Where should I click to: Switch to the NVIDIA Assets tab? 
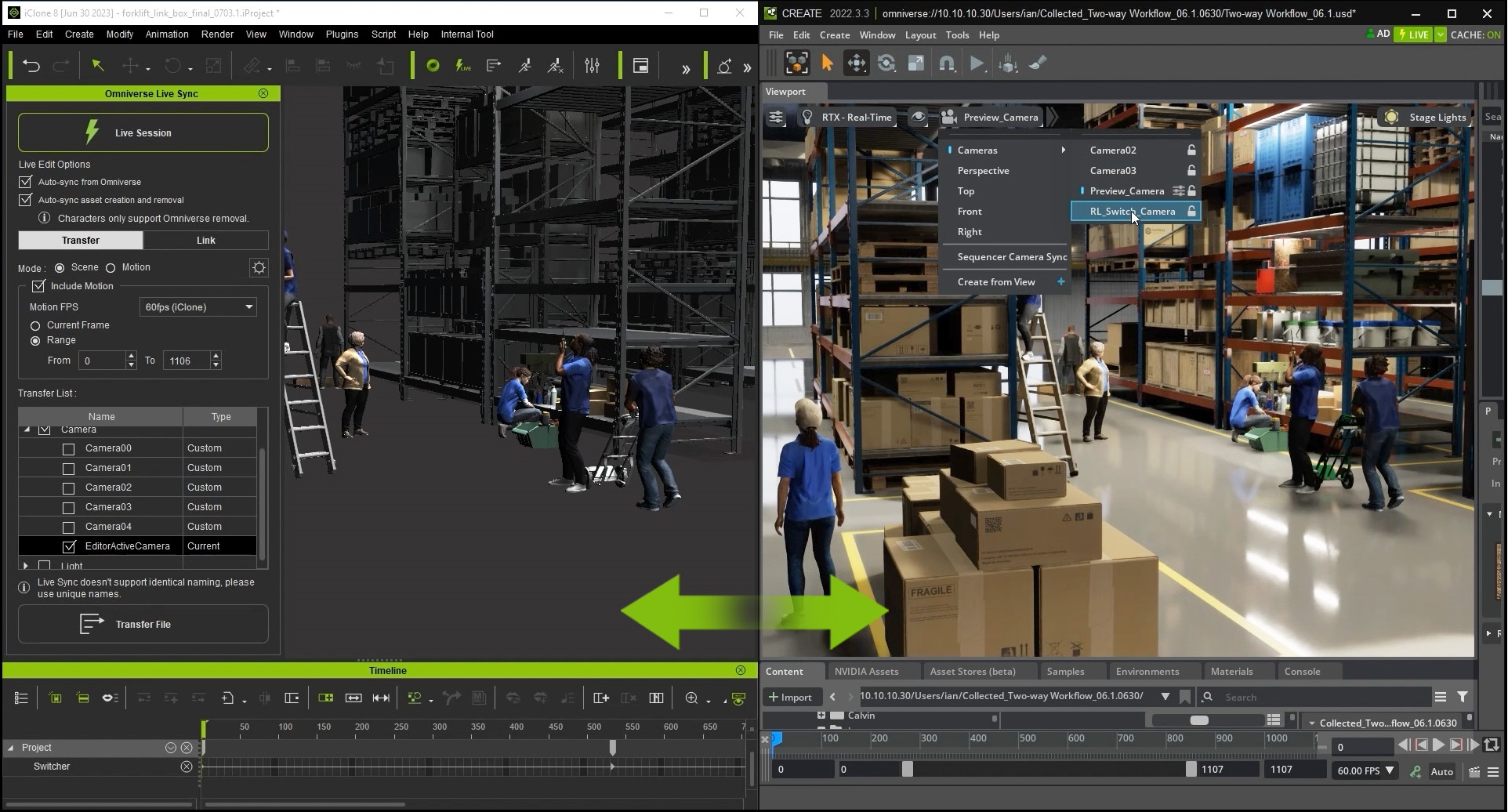[x=868, y=671]
